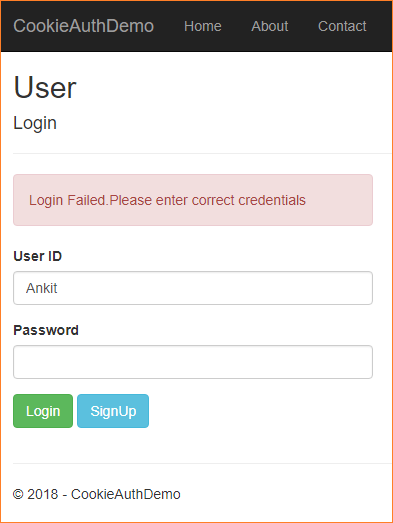This screenshot has width=393, height=523.
Task: Click the Password label text
Action: click(46, 330)
